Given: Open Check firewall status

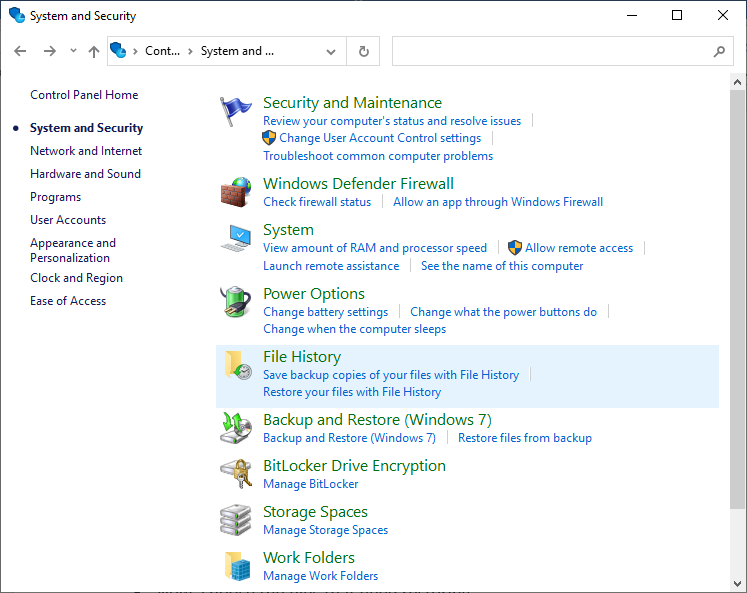Looking at the screenshot, I should coord(317,202).
